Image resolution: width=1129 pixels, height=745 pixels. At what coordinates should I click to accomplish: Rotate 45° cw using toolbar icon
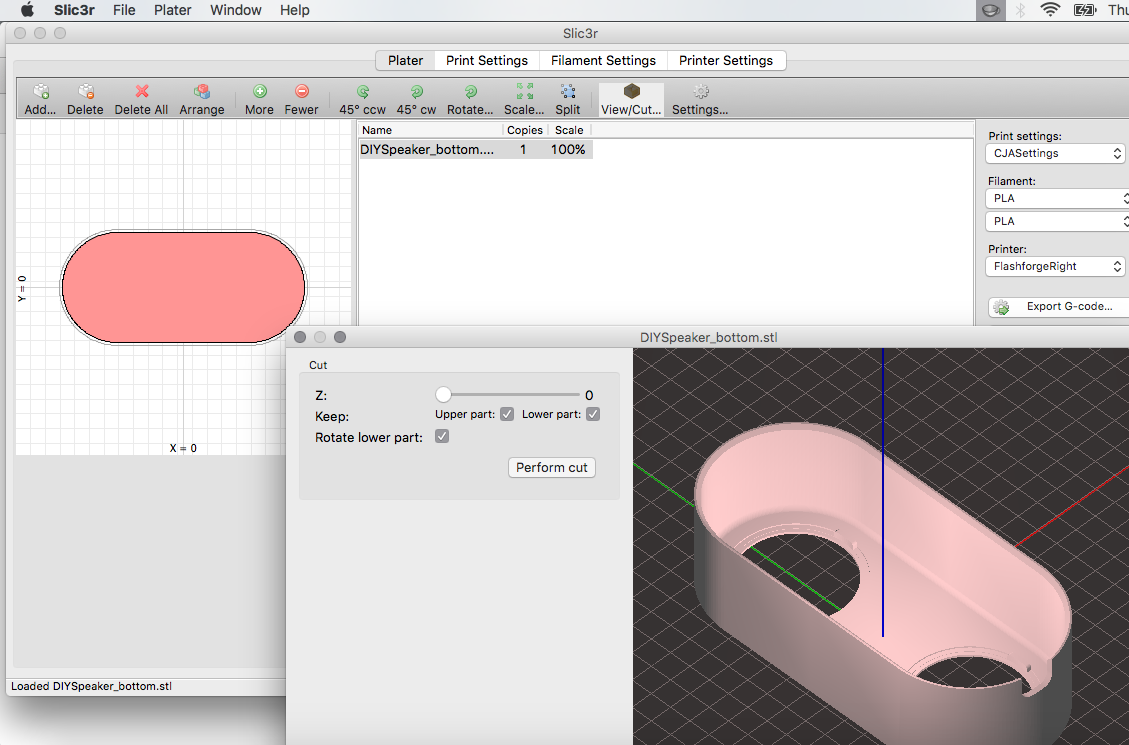[416, 91]
